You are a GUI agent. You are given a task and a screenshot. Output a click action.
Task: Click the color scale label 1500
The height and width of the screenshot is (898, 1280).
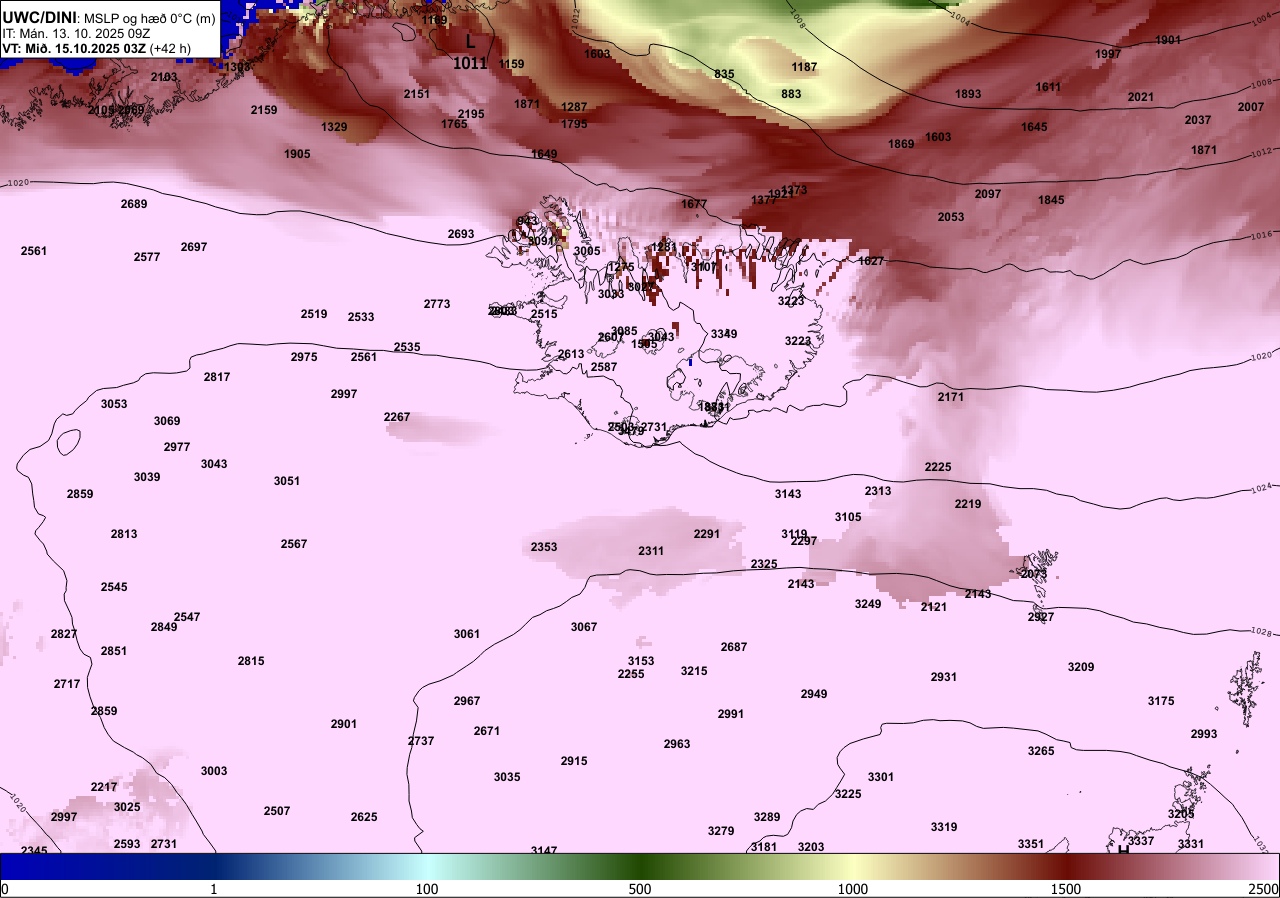coord(1066,889)
